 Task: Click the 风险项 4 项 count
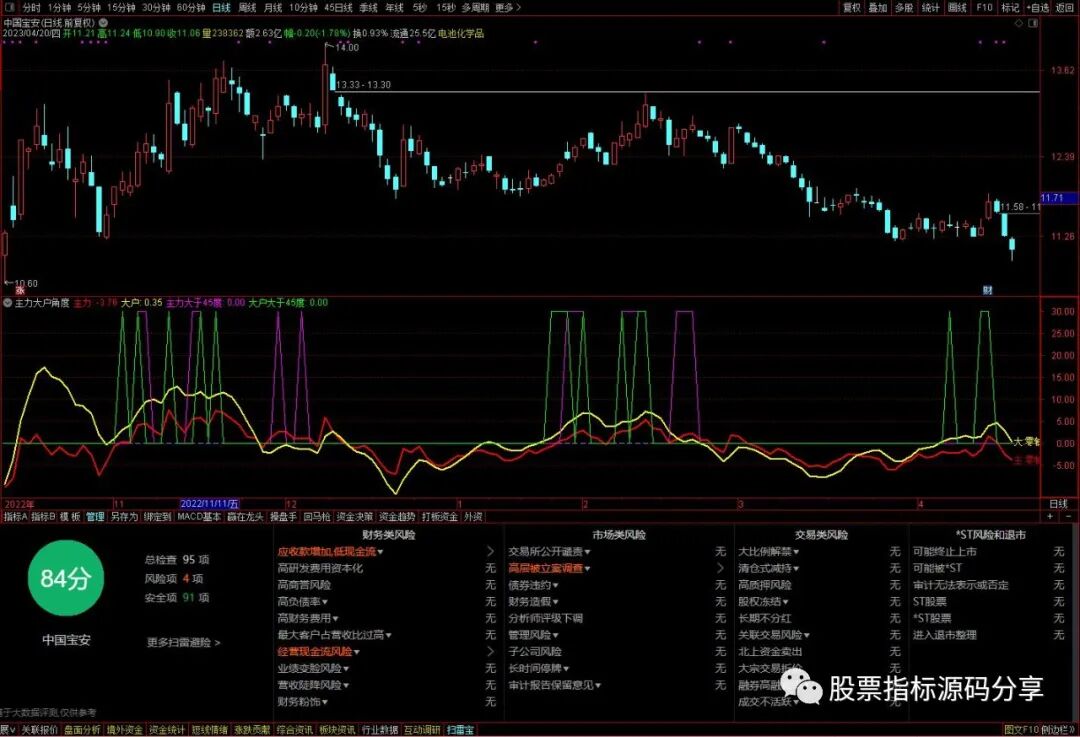coord(174,579)
